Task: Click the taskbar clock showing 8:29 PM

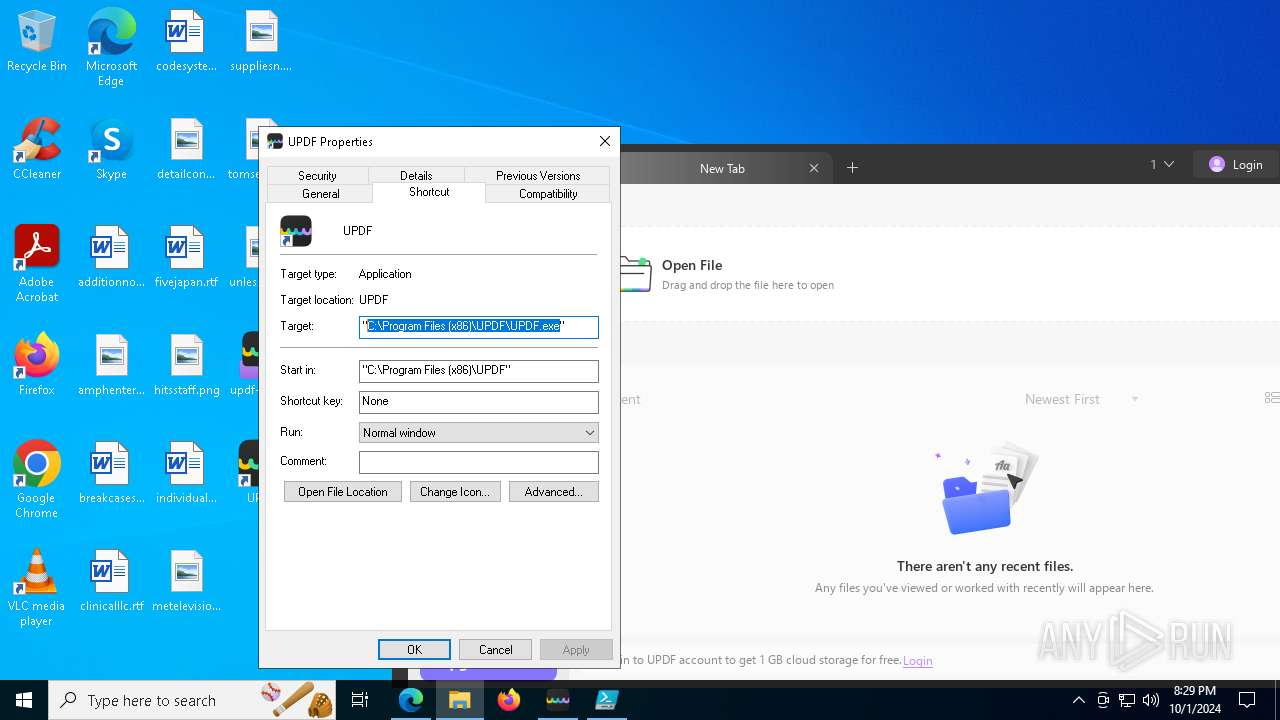Action: point(1194,700)
